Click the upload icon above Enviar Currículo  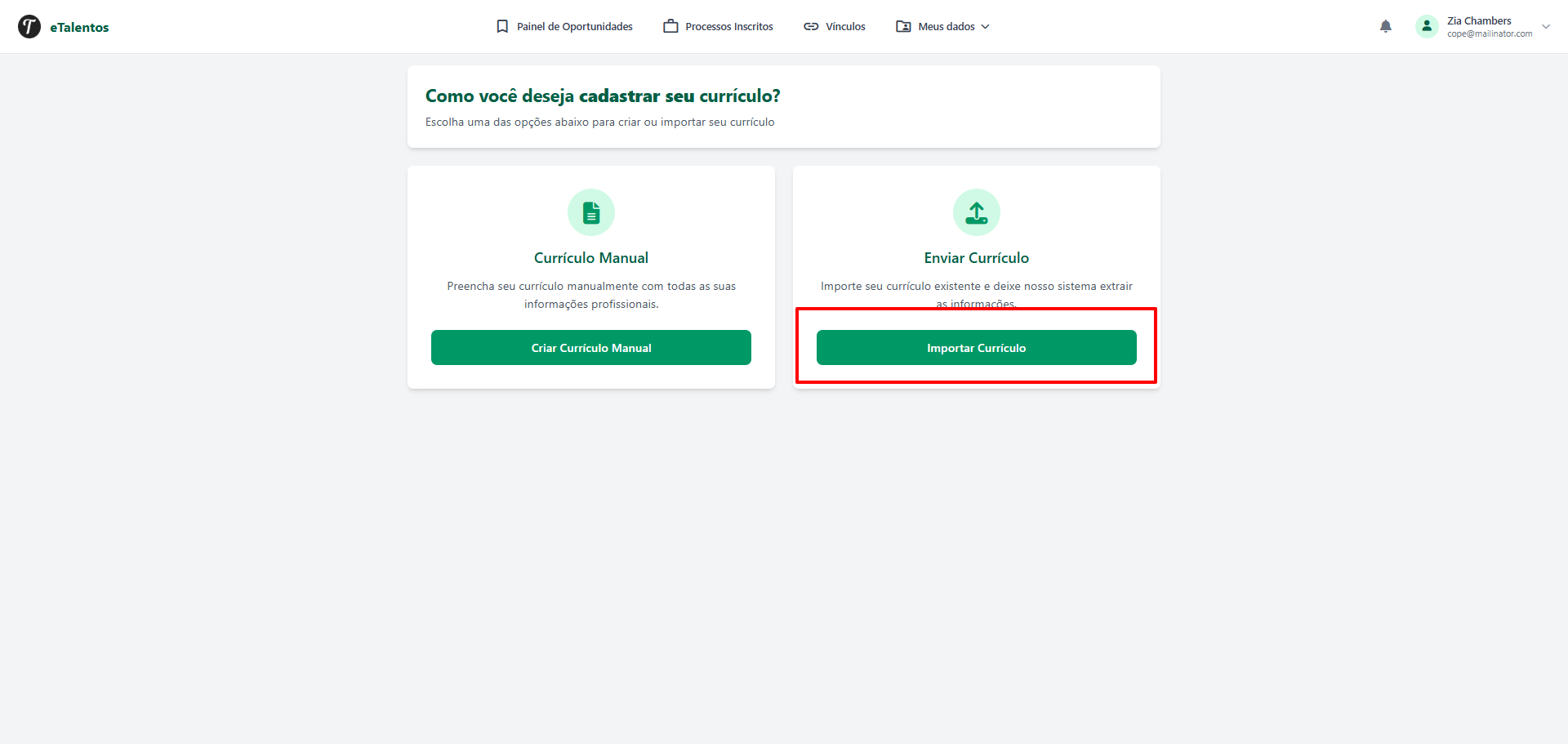click(977, 212)
